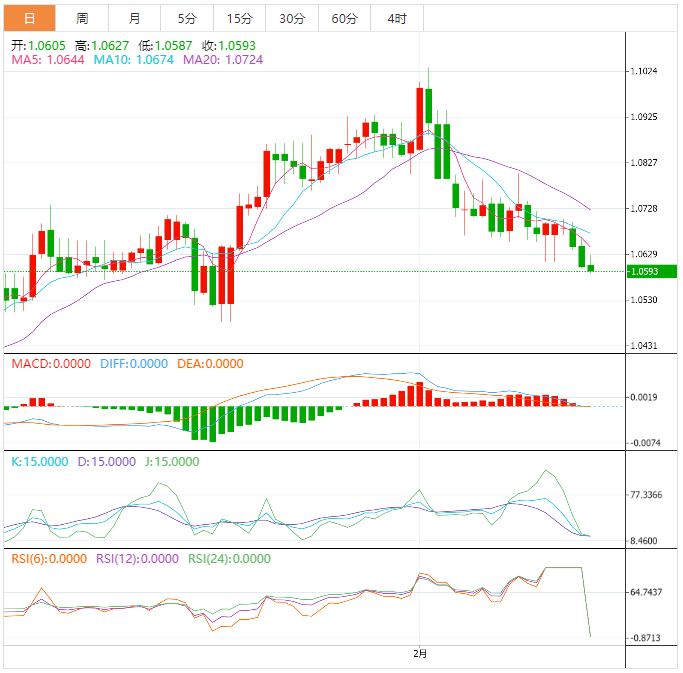Switch to the 周 weekly tab

(82, 18)
